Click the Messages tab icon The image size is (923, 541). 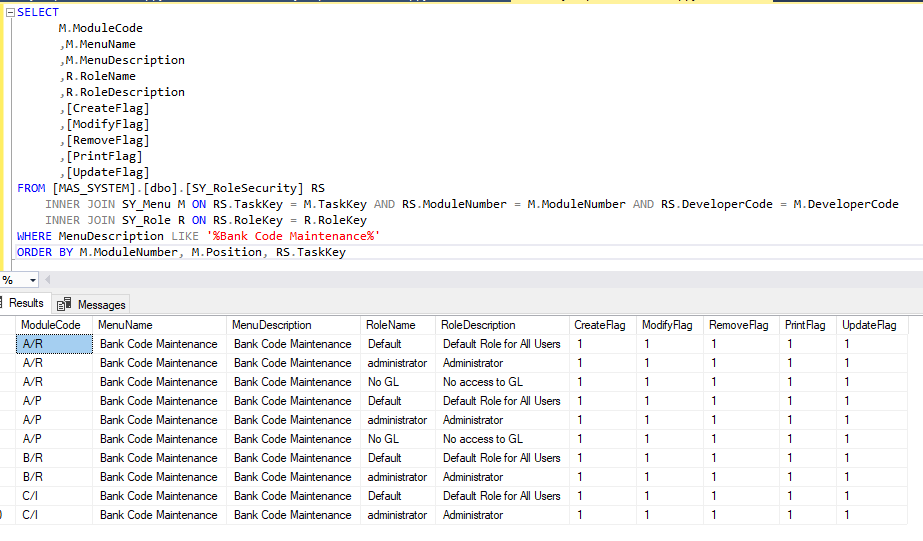pos(64,304)
